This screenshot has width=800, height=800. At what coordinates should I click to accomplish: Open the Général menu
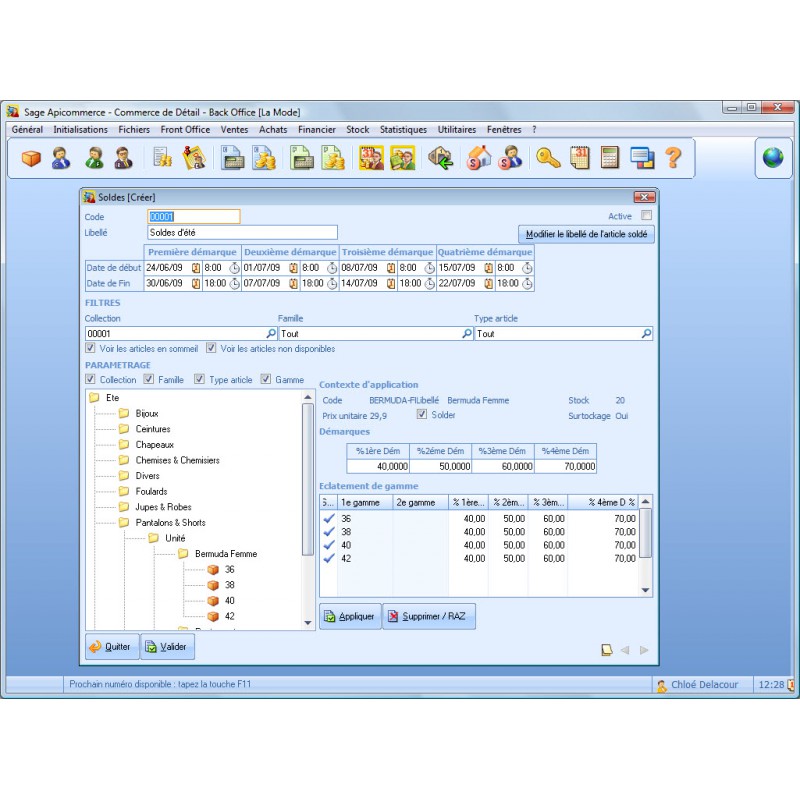click(x=28, y=130)
